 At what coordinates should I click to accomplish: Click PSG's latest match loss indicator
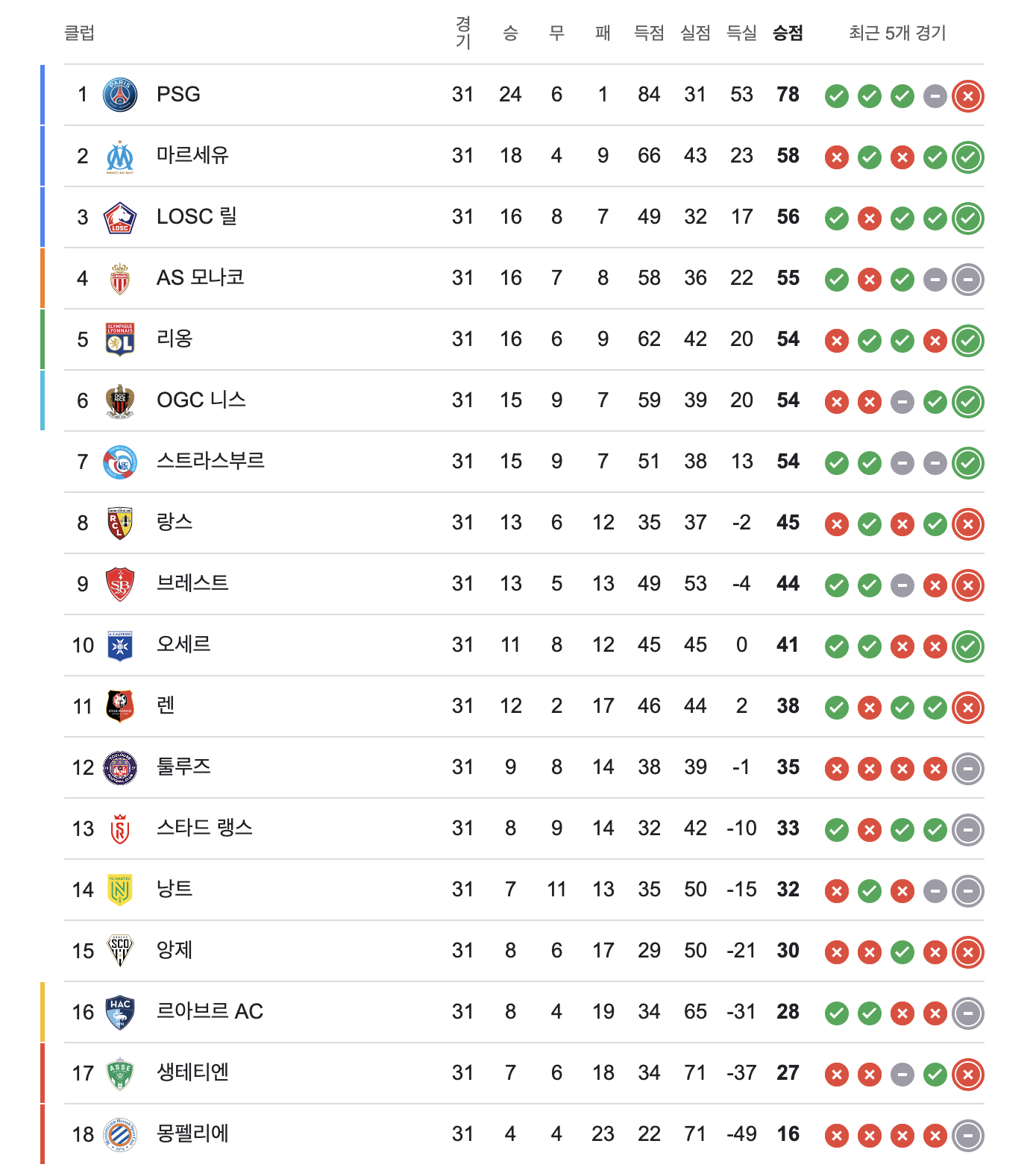(968, 95)
